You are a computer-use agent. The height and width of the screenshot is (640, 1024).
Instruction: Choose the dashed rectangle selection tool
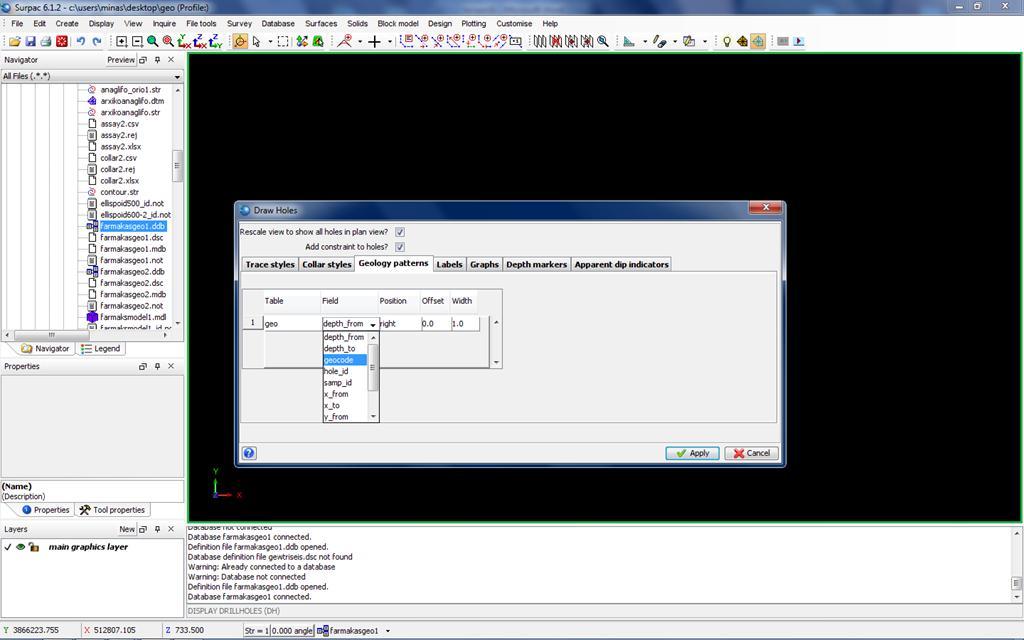point(283,41)
